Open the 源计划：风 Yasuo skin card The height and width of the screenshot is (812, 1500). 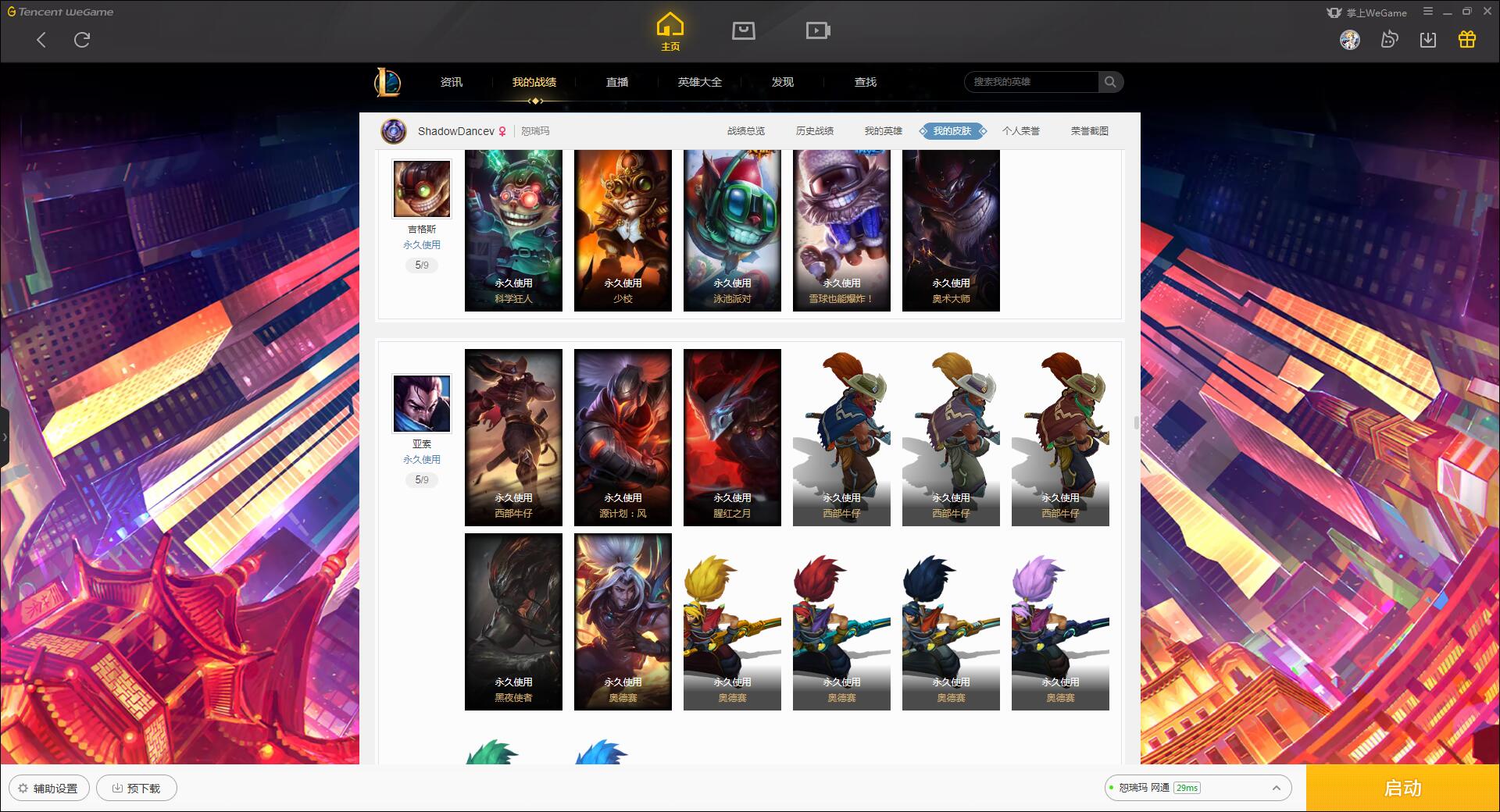[623, 437]
